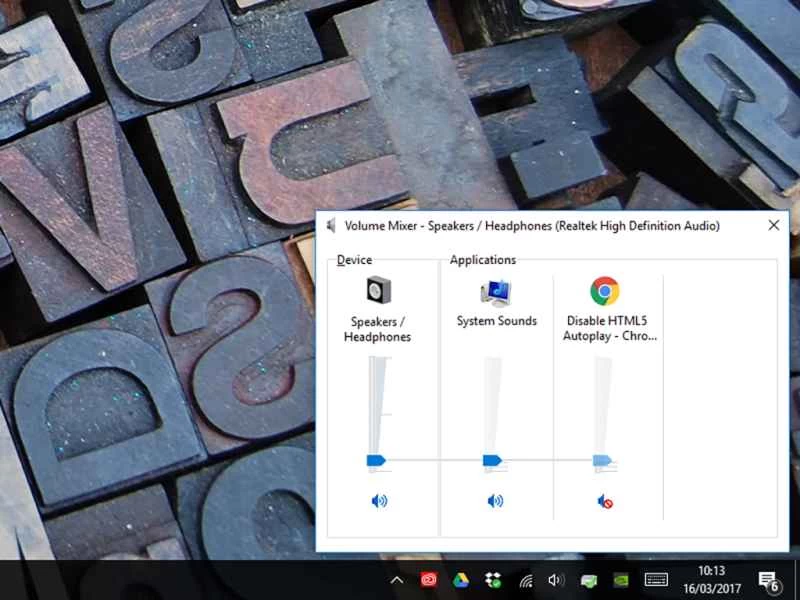Click the Wi-Fi icon in the taskbar
800x600 pixels.
coord(524,579)
